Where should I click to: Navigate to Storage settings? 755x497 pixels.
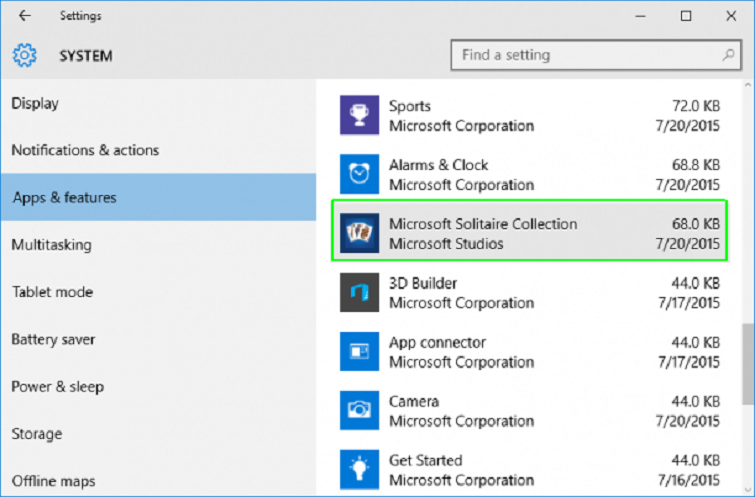(x=36, y=434)
